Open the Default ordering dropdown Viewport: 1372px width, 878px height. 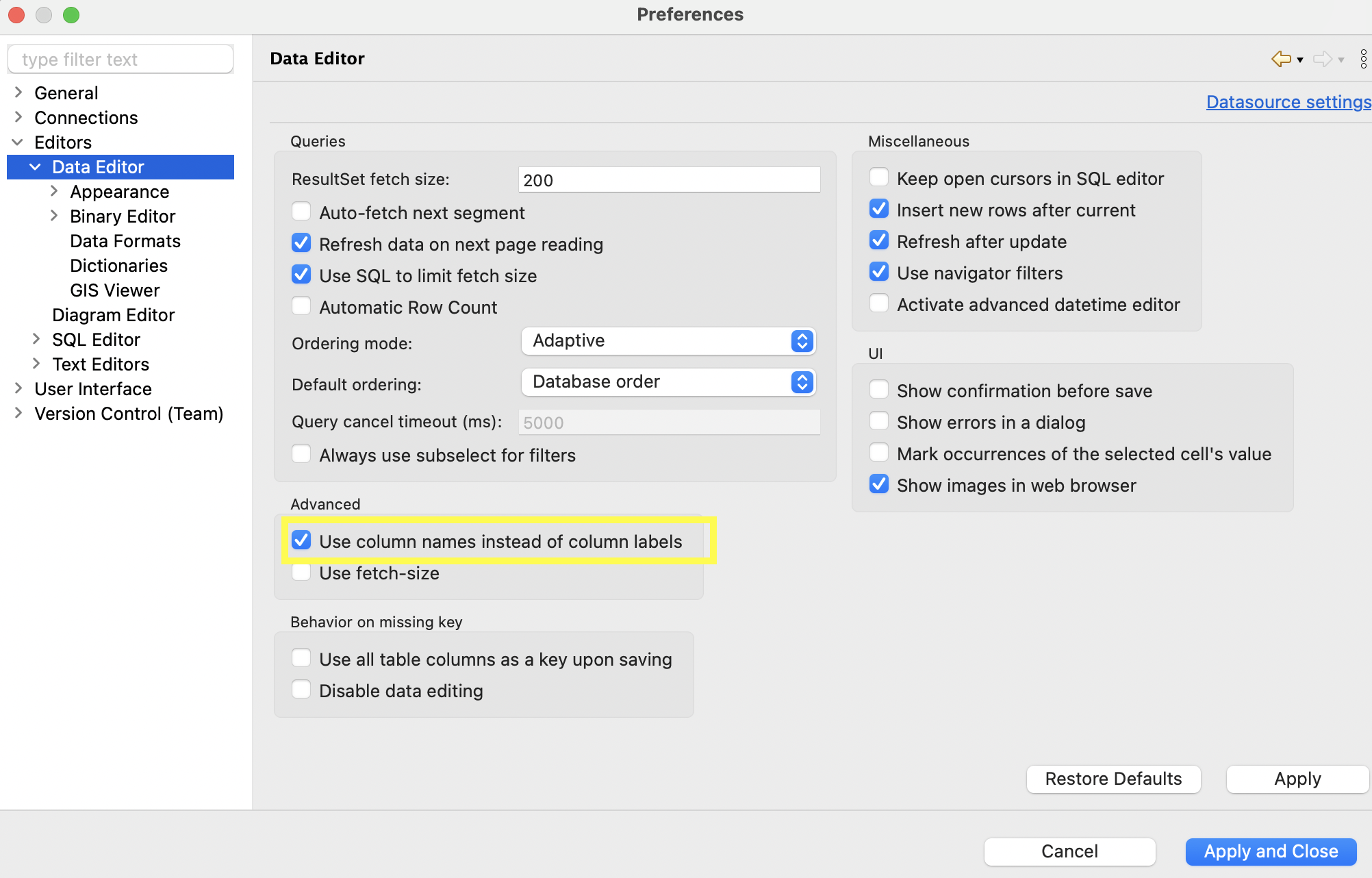pyautogui.click(x=668, y=382)
